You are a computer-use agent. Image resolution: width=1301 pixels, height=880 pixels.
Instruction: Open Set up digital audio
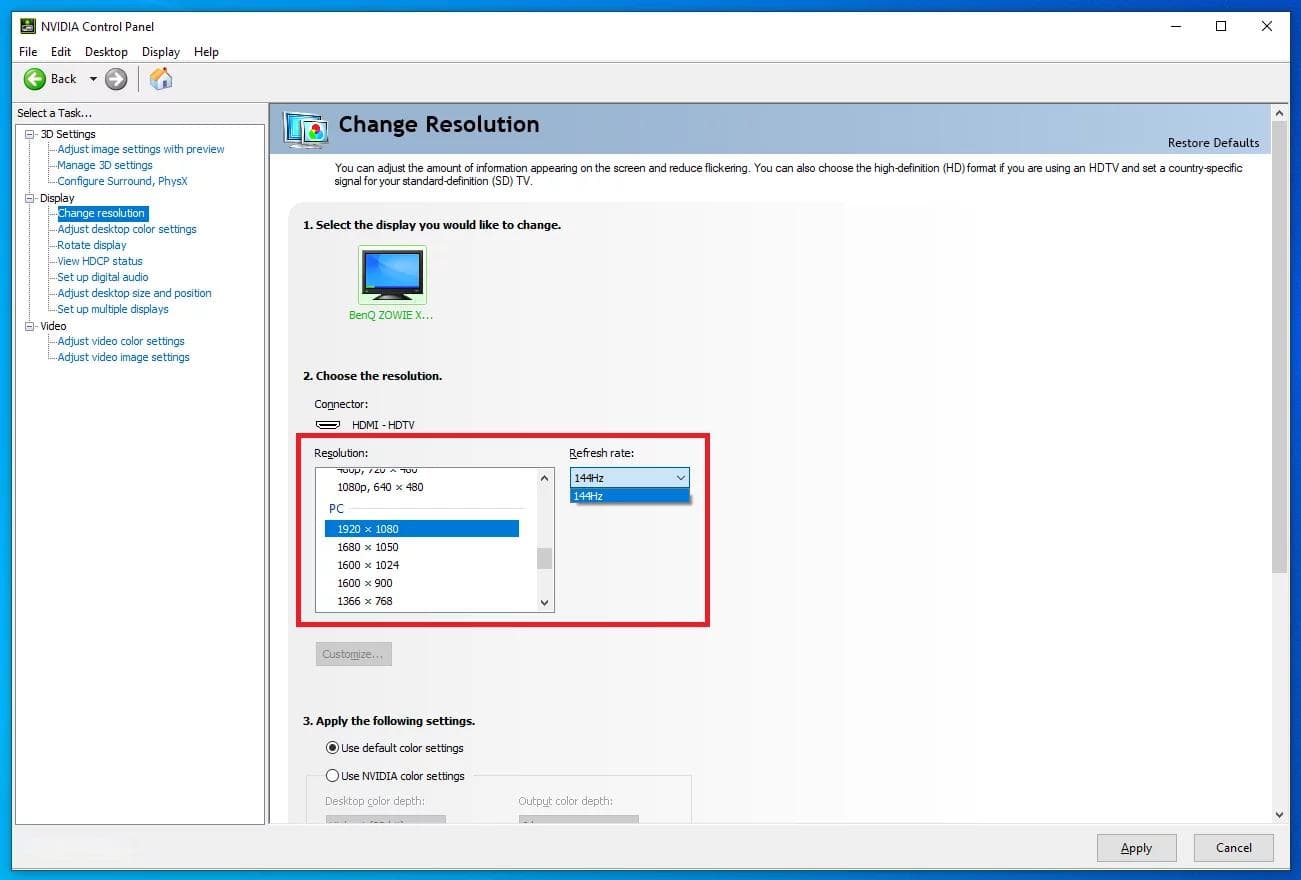(x=103, y=277)
